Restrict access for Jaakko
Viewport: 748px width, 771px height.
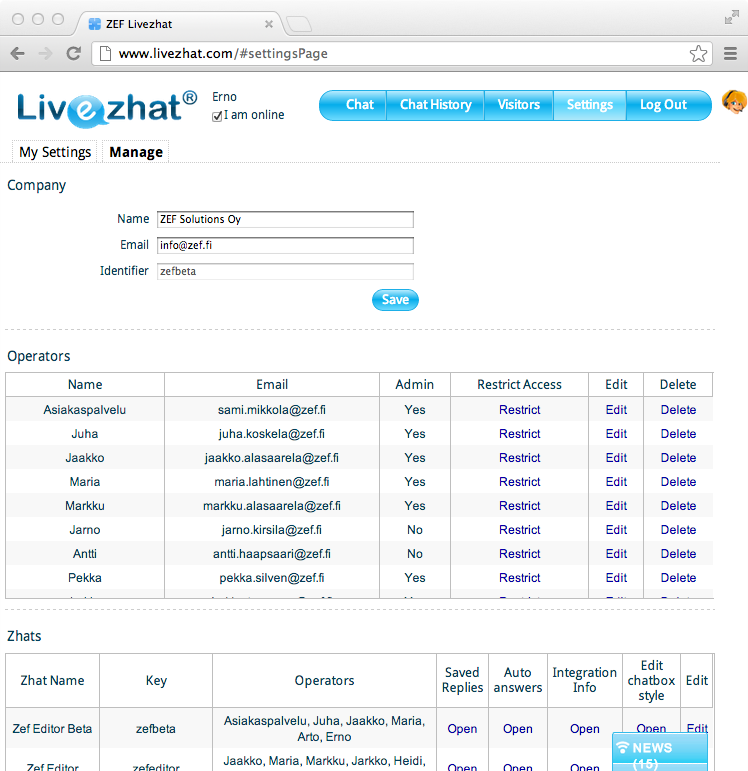[x=519, y=458]
